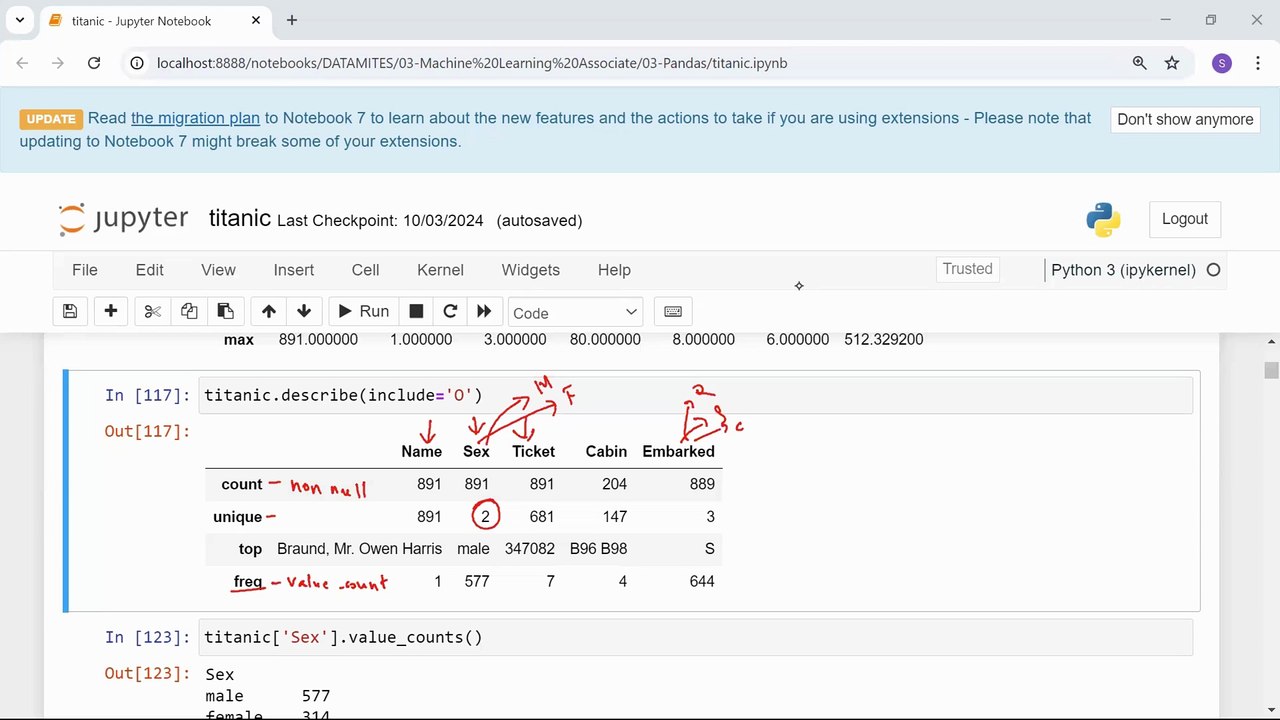The height and width of the screenshot is (720, 1280).
Task: Open the Help menu
Action: (614, 270)
